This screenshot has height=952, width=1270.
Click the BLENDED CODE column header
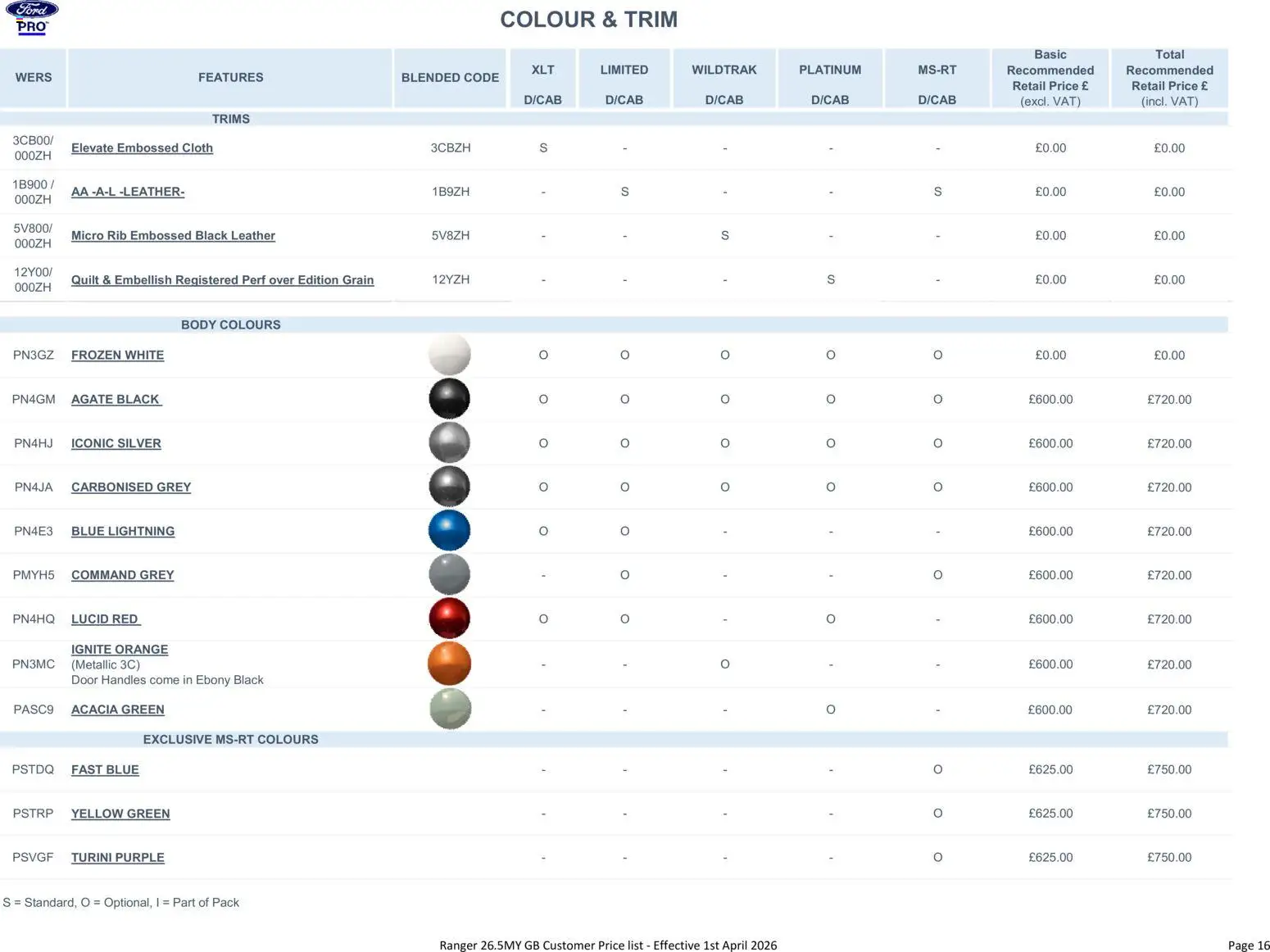(450, 78)
